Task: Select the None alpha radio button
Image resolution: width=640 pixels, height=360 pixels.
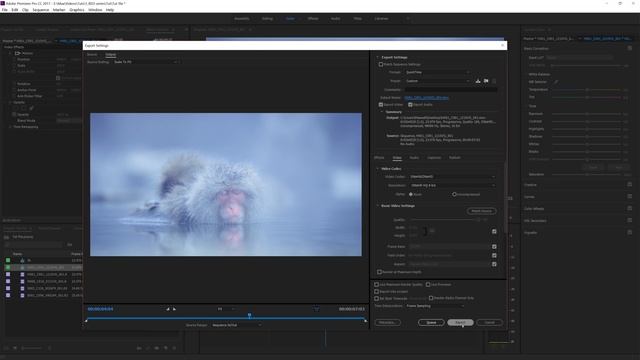Action: (x=411, y=194)
